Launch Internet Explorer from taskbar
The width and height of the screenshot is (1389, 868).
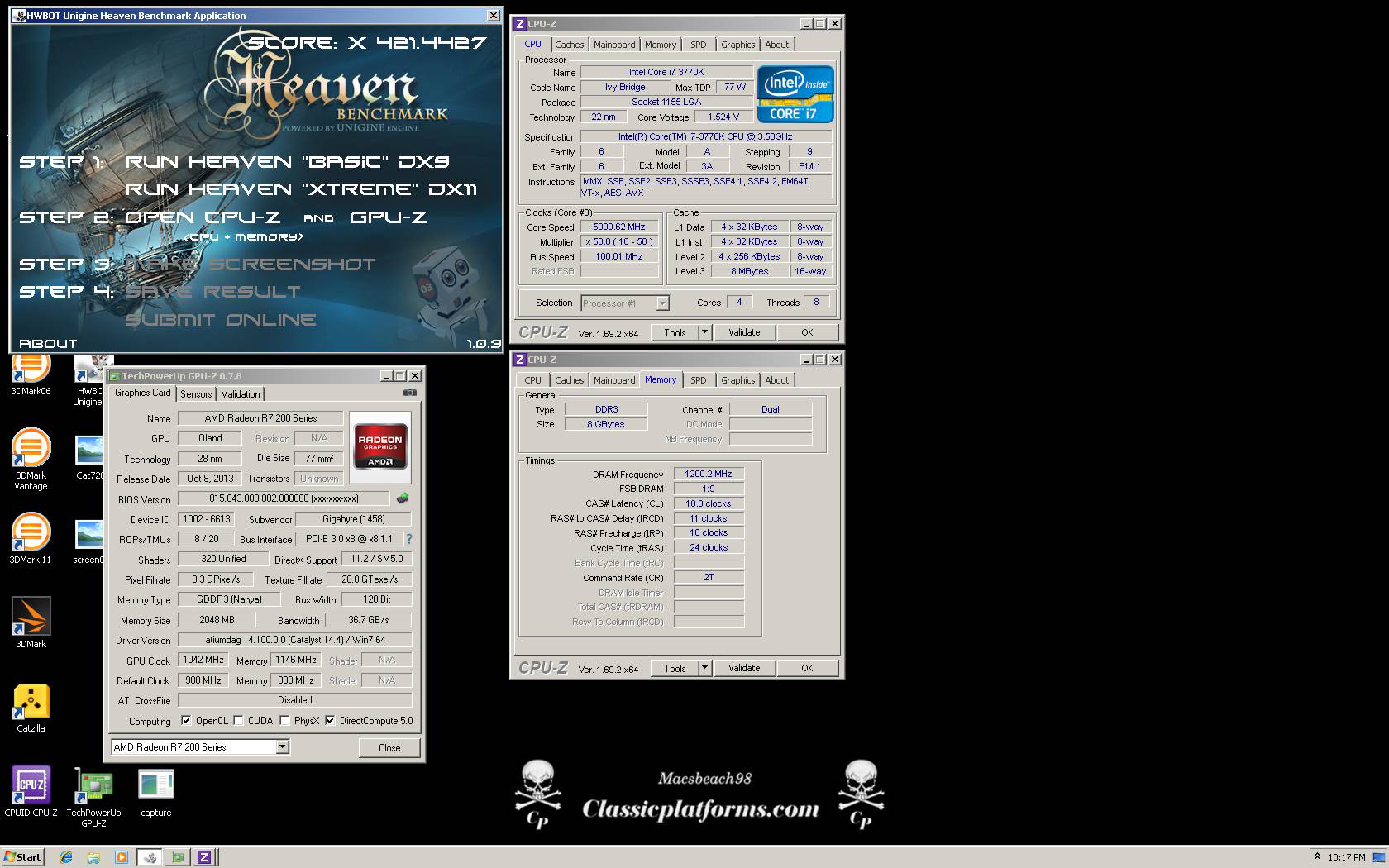(66, 857)
